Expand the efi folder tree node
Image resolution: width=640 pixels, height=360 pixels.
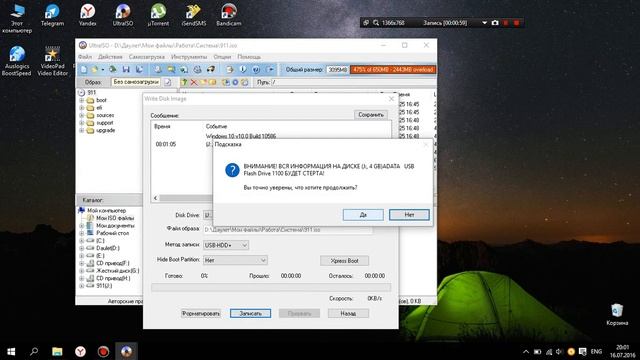(82, 108)
